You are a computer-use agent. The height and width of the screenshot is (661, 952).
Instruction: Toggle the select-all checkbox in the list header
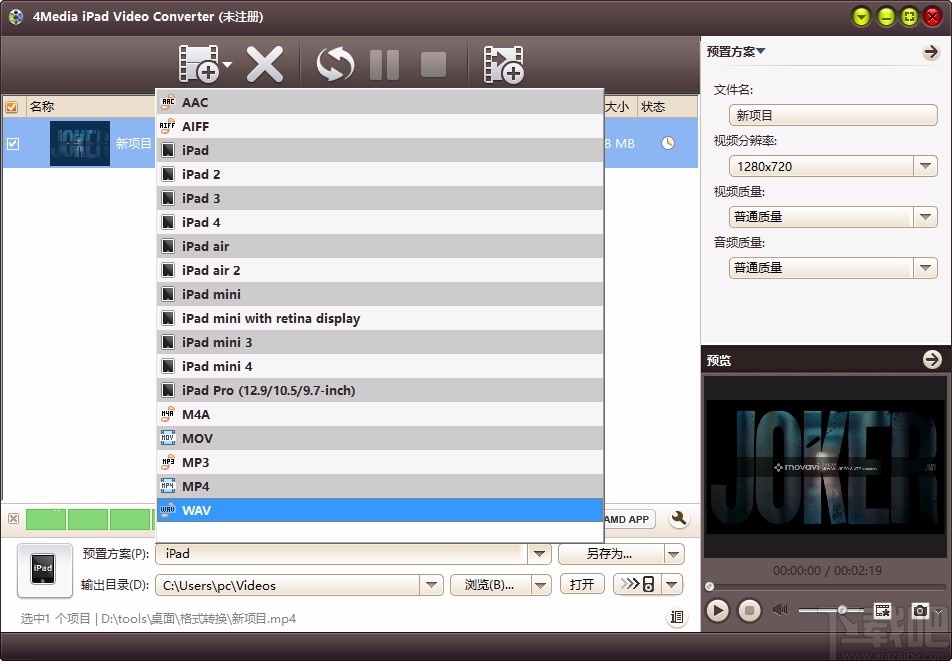tap(11, 106)
